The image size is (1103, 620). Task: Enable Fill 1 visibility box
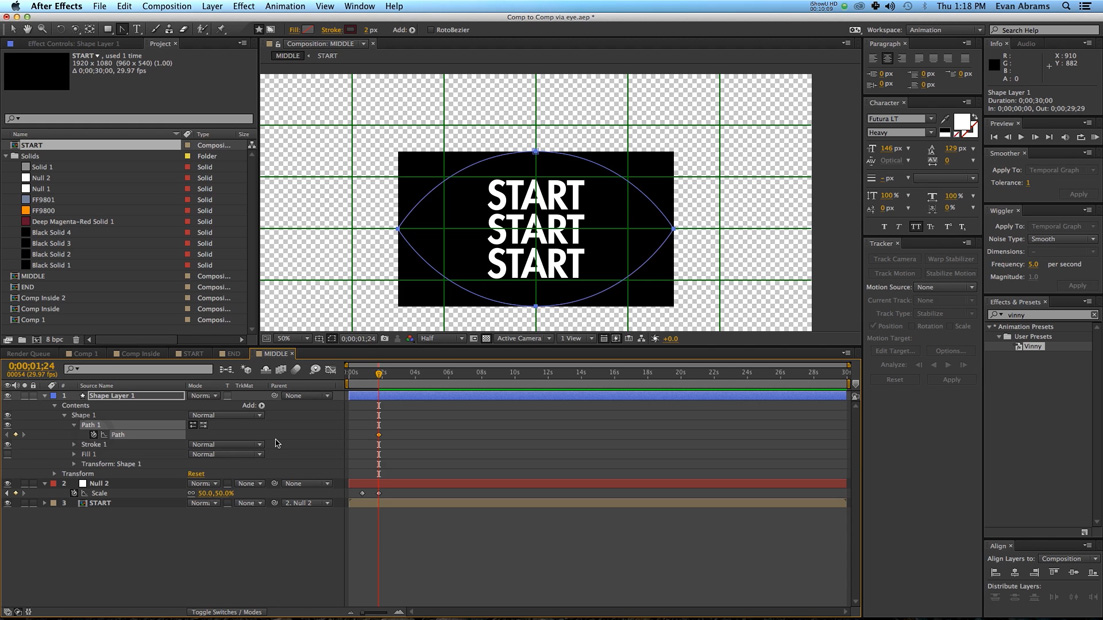8,455
